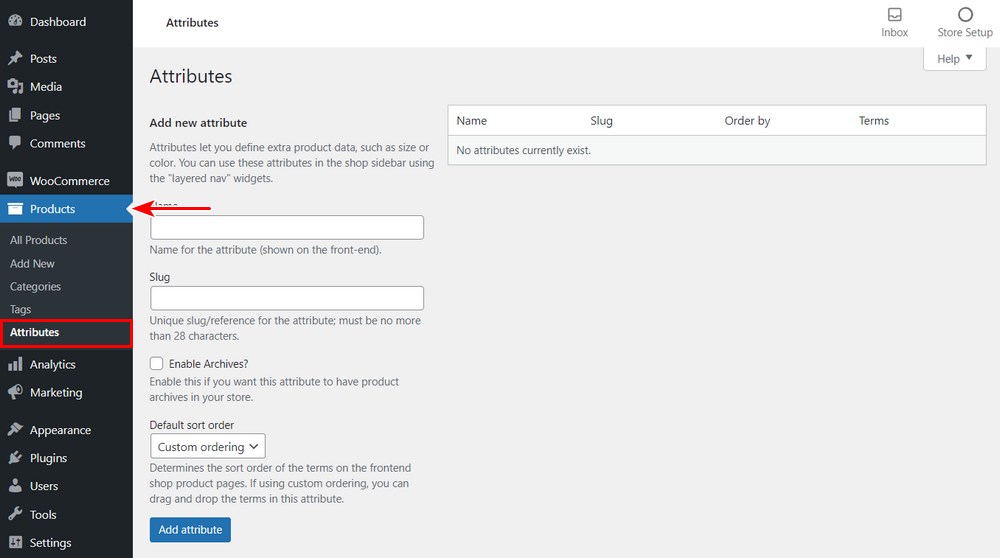Click the Tools wrench icon
The image size is (1000, 558).
15,513
